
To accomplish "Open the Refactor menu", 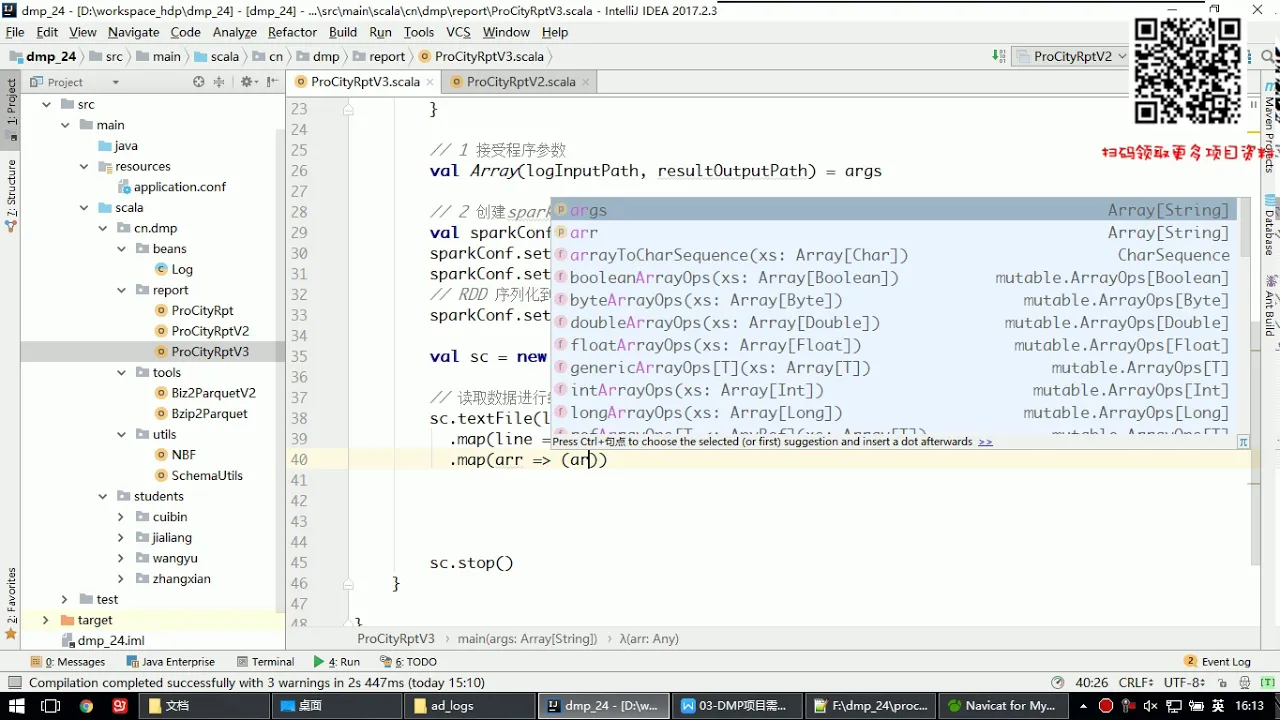I will (x=292, y=32).
